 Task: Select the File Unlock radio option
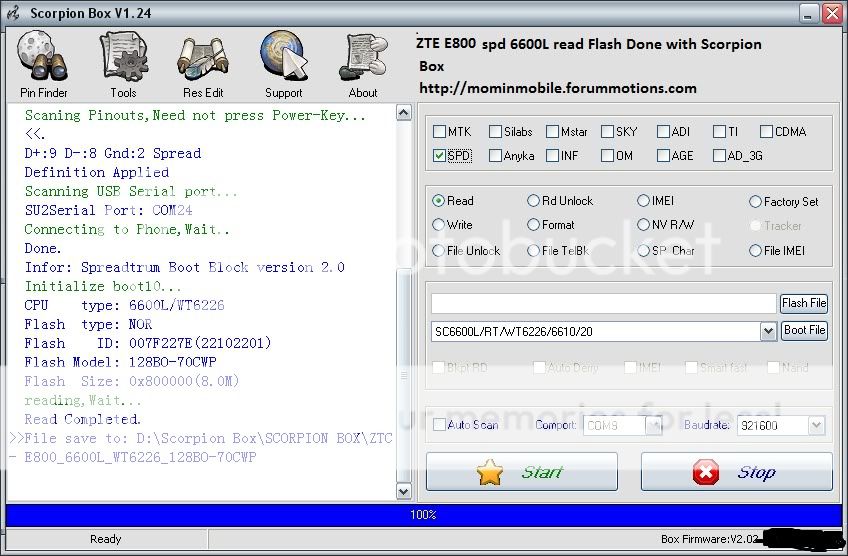438,250
